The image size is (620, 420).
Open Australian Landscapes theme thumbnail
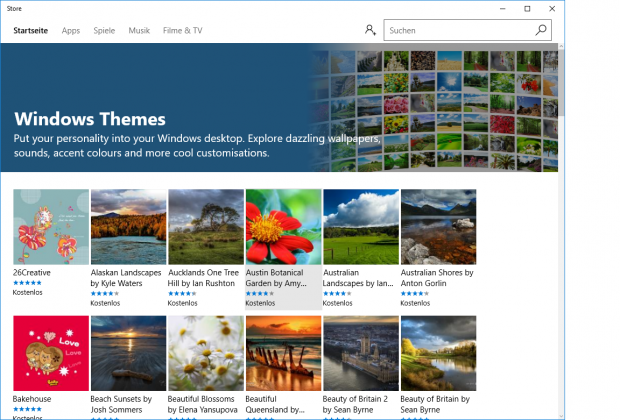pos(361,227)
